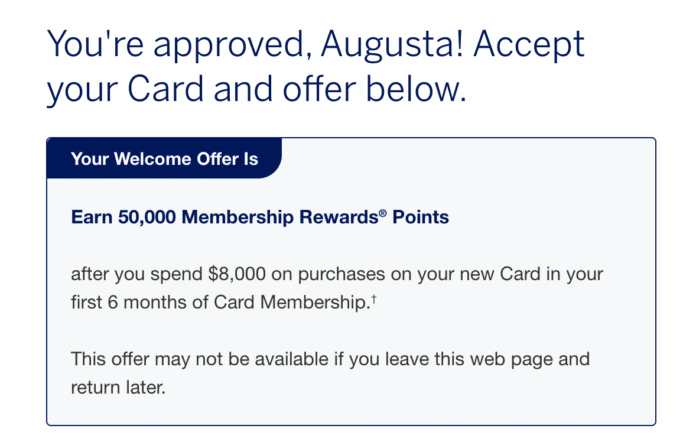Click the "your Card and offer below." heading line
Viewport: 696px width, 445px height.
tap(256, 90)
